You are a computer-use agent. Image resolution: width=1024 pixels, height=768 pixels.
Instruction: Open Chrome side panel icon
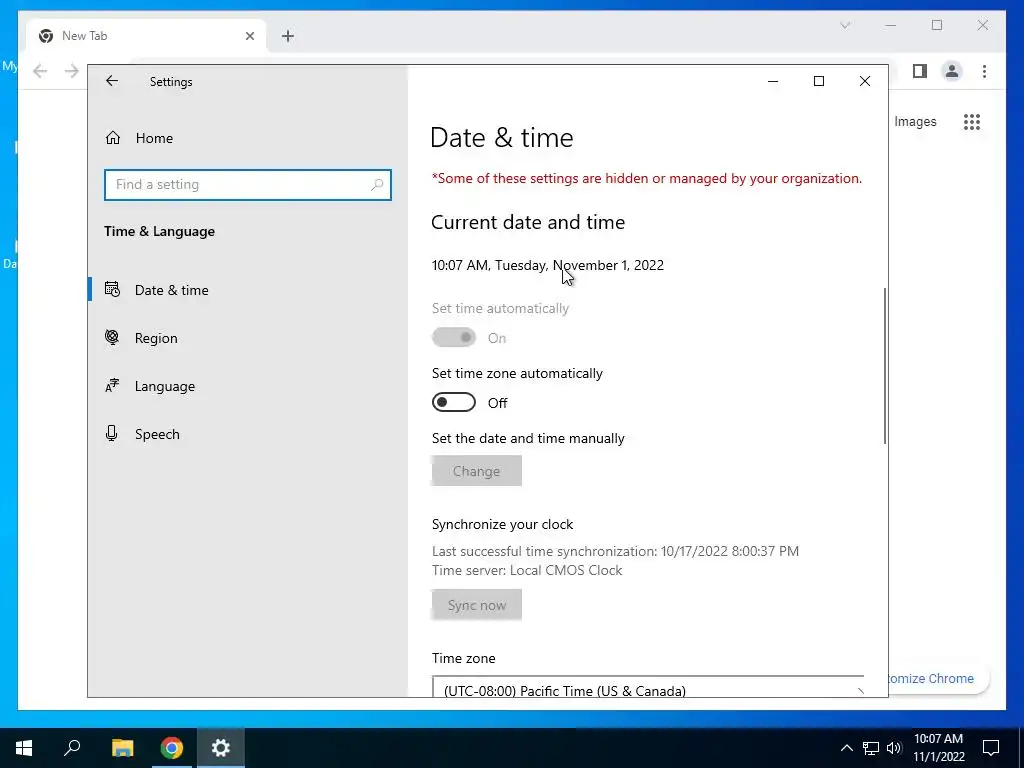point(920,71)
